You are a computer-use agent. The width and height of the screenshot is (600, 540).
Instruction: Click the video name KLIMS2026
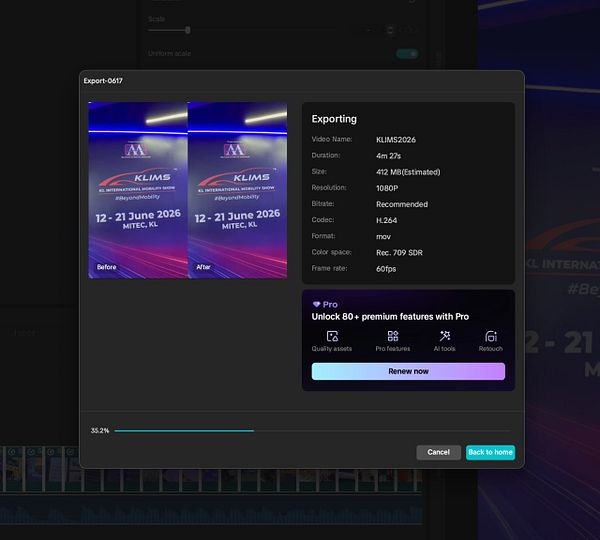tap(396, 140)
